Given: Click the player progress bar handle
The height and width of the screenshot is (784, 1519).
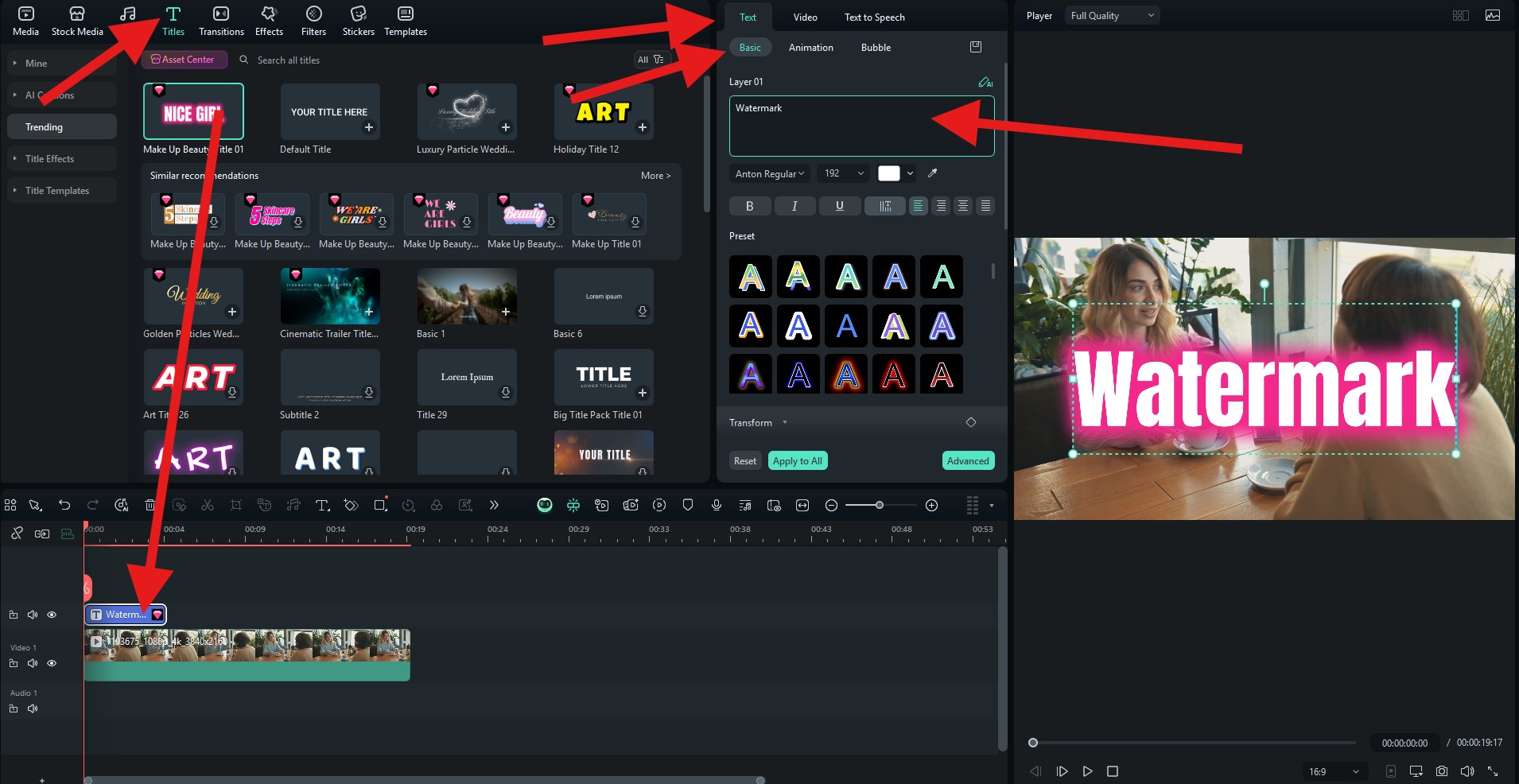Looking at the screenshot, I should point(1033,743).
